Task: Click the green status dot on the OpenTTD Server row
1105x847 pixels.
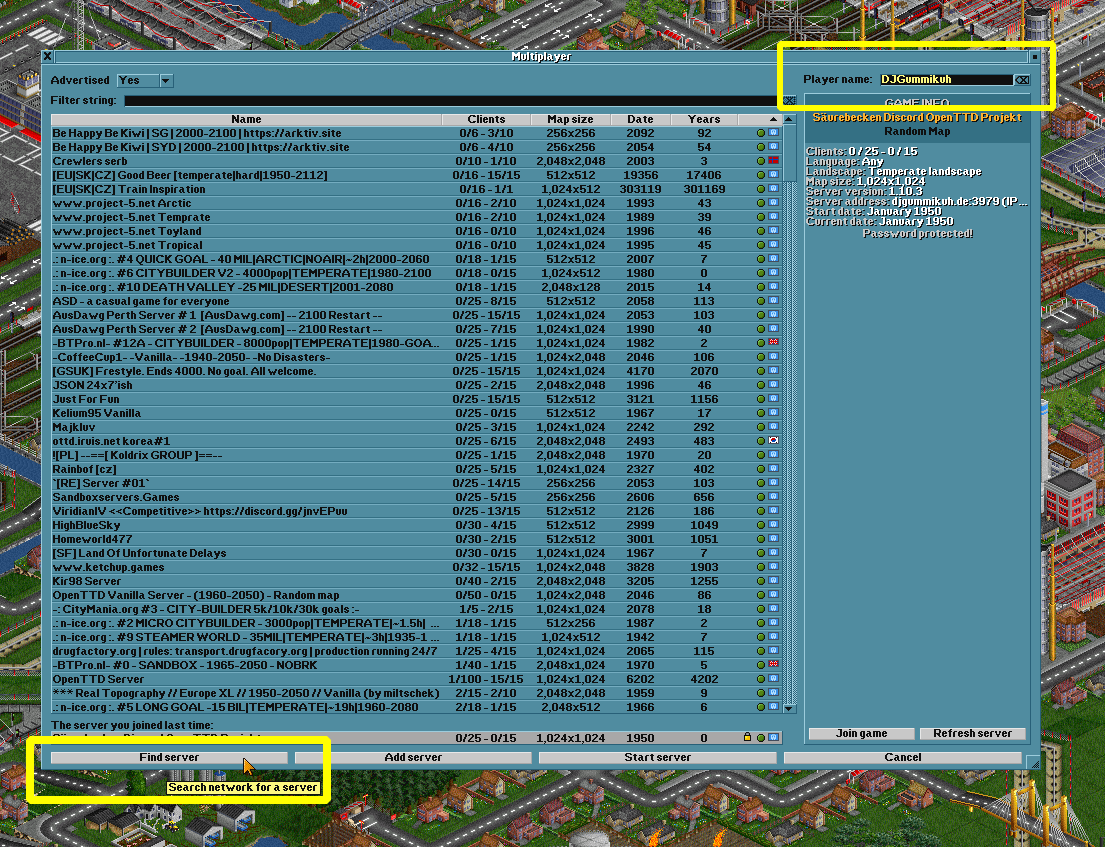Action: (760, 679)
